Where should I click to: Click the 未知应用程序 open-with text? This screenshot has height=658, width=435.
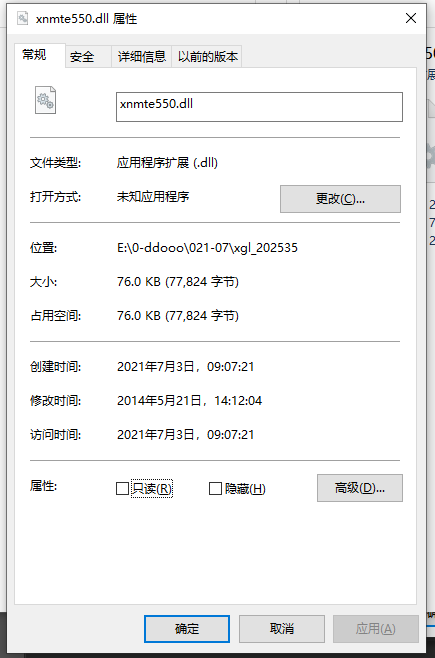coord(153,196)
